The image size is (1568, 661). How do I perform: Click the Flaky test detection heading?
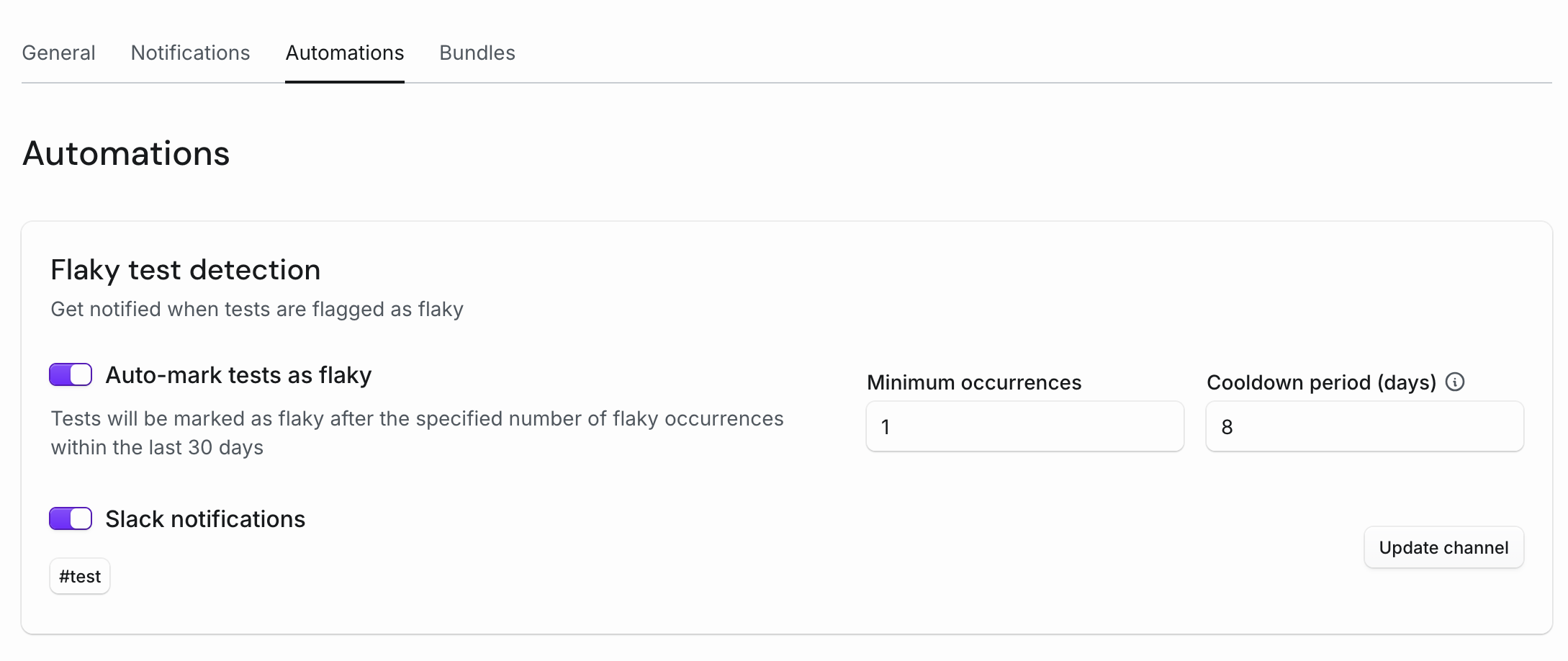tap(185, 270)
